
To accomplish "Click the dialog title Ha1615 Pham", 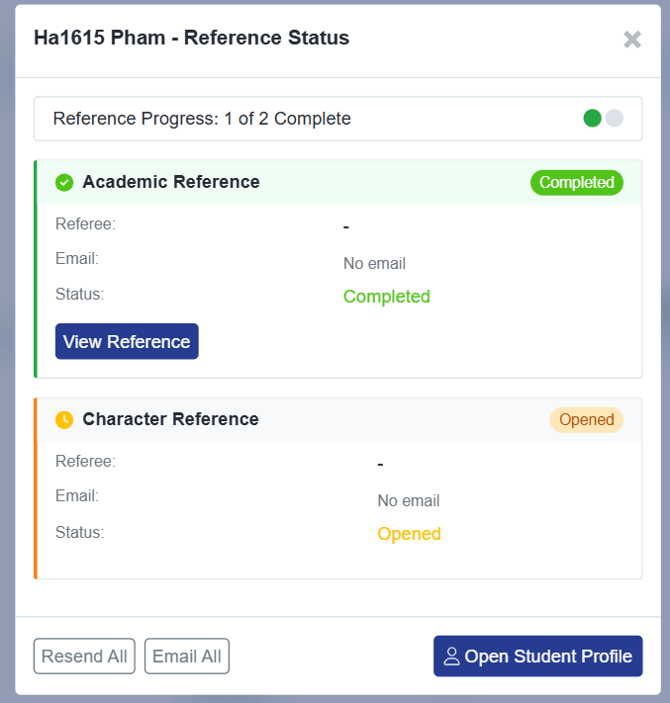I will 100,38.
